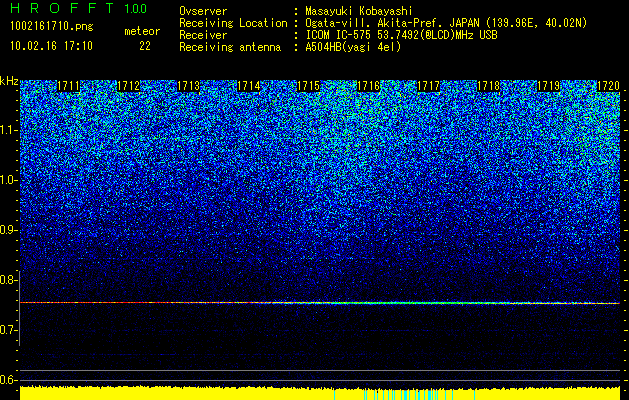Click the Receiver label

coord(203,35)
